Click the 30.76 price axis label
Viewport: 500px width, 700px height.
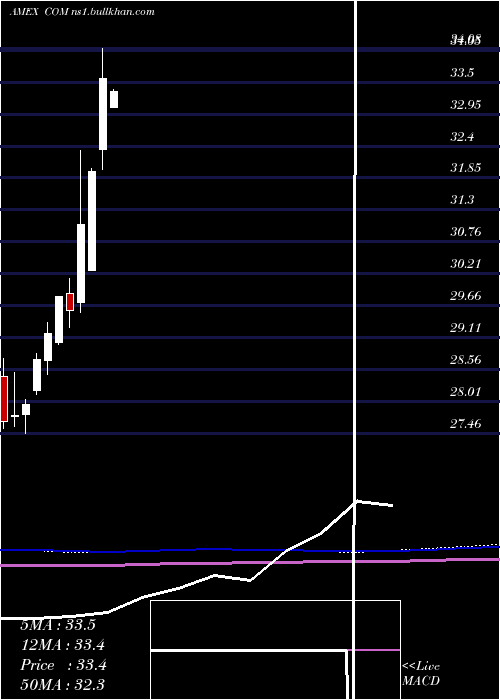point(465,232)
